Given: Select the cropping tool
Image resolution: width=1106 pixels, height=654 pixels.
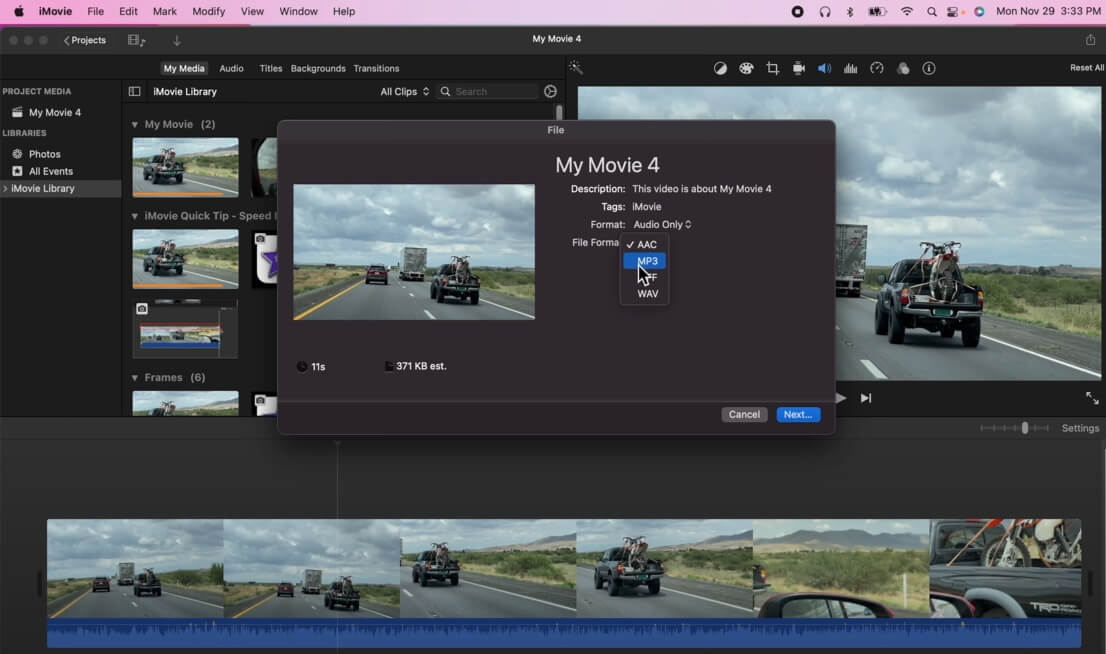Looking at the screenshot, I should coord(772,68).
